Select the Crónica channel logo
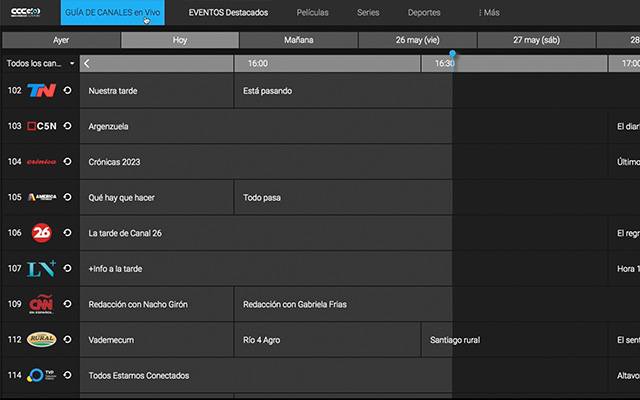The height and width of the screenshot is (400, 640). 41,162
